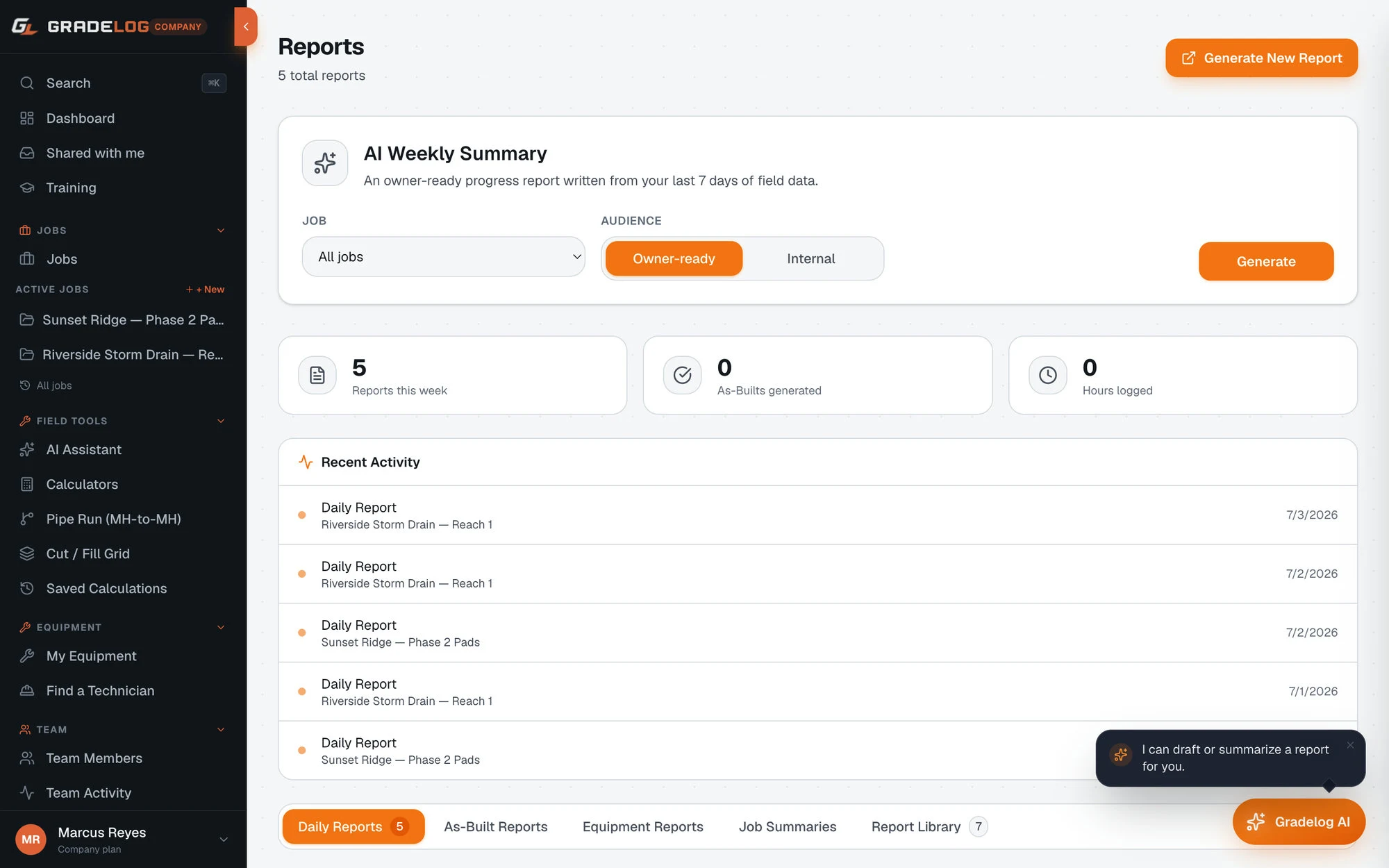The height and width of the screenshot is (868, 1389).
Task: Click the Hours logged clock icon
Action: [x=1048, y=376]
